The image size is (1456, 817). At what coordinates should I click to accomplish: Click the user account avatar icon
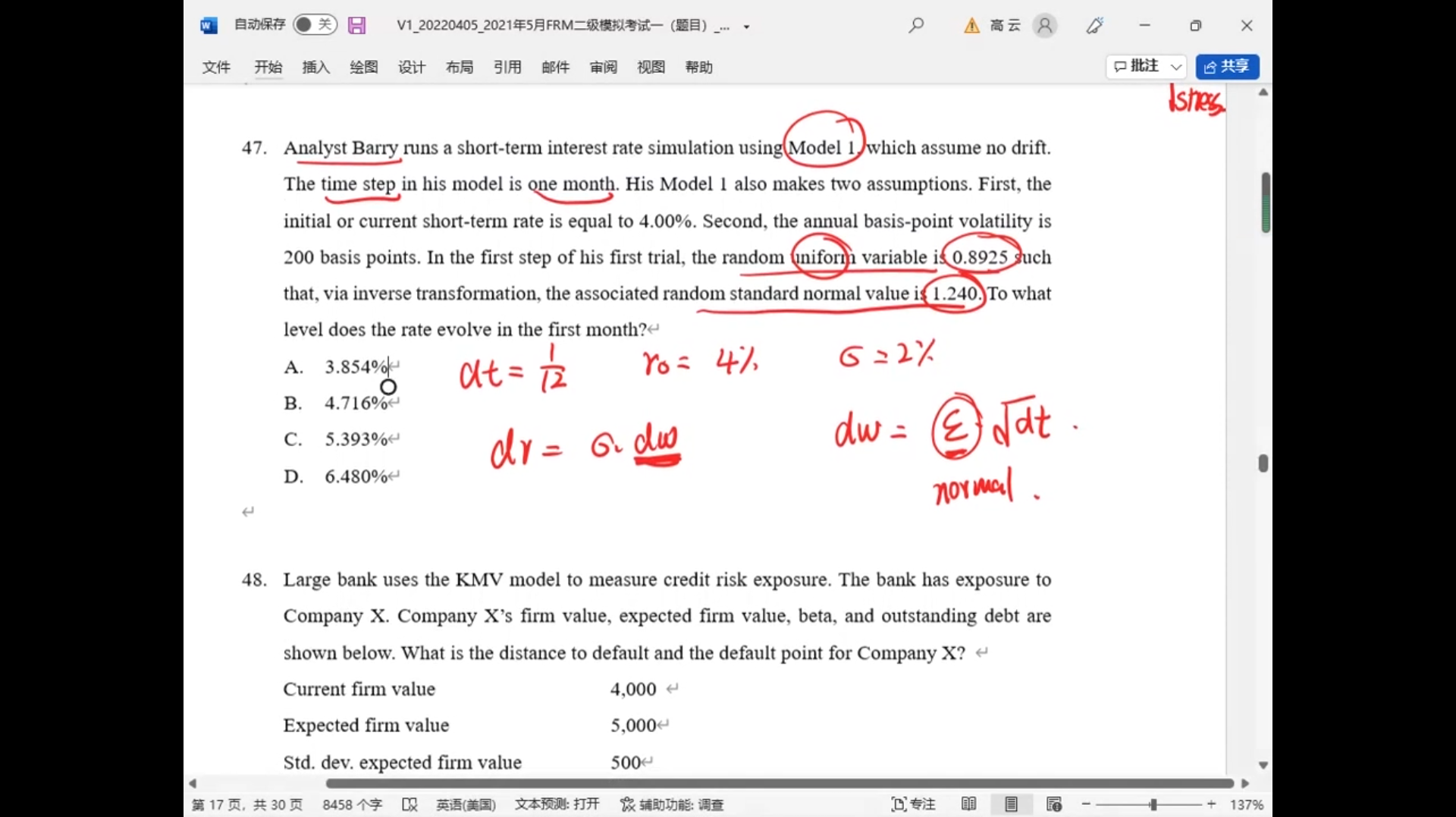tap(1044, 26)
